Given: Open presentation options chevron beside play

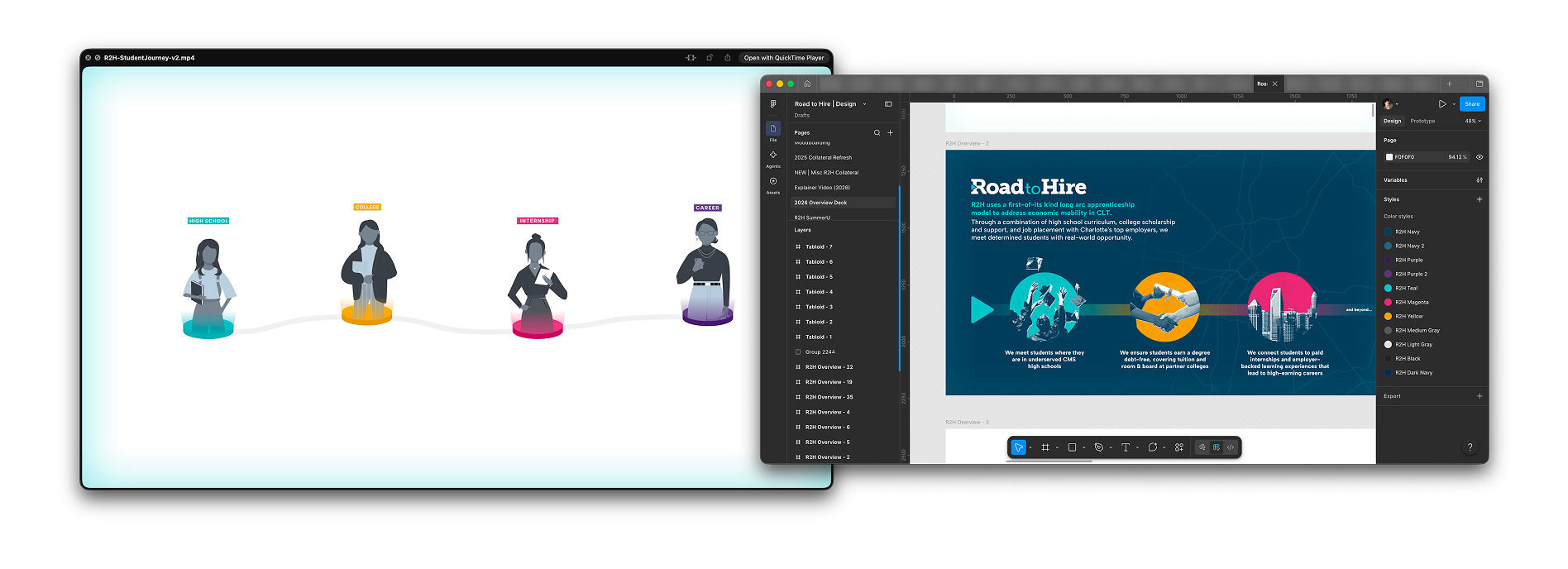Looking at the screenshot, I should tap(1453, 104).
